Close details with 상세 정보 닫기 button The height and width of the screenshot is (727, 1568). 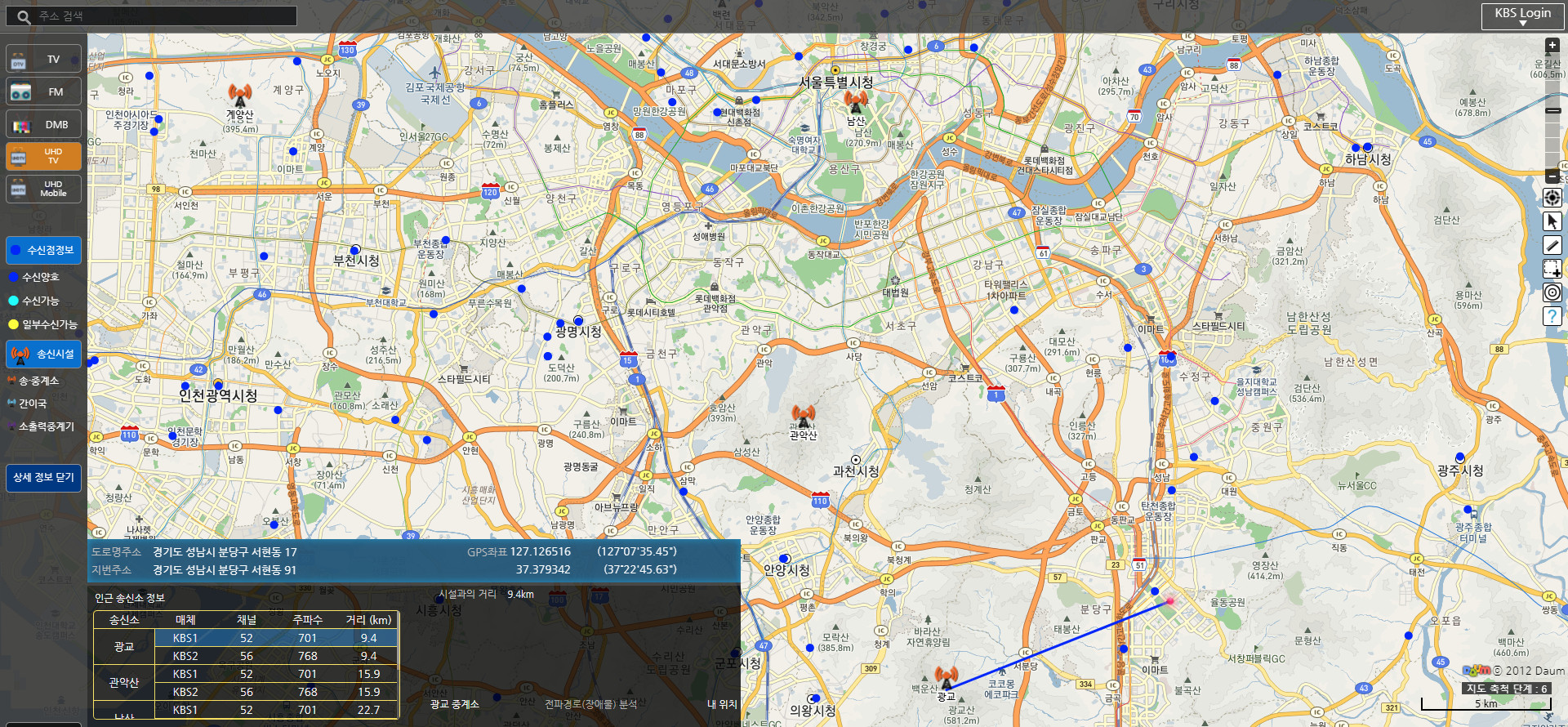pos(43,477)
